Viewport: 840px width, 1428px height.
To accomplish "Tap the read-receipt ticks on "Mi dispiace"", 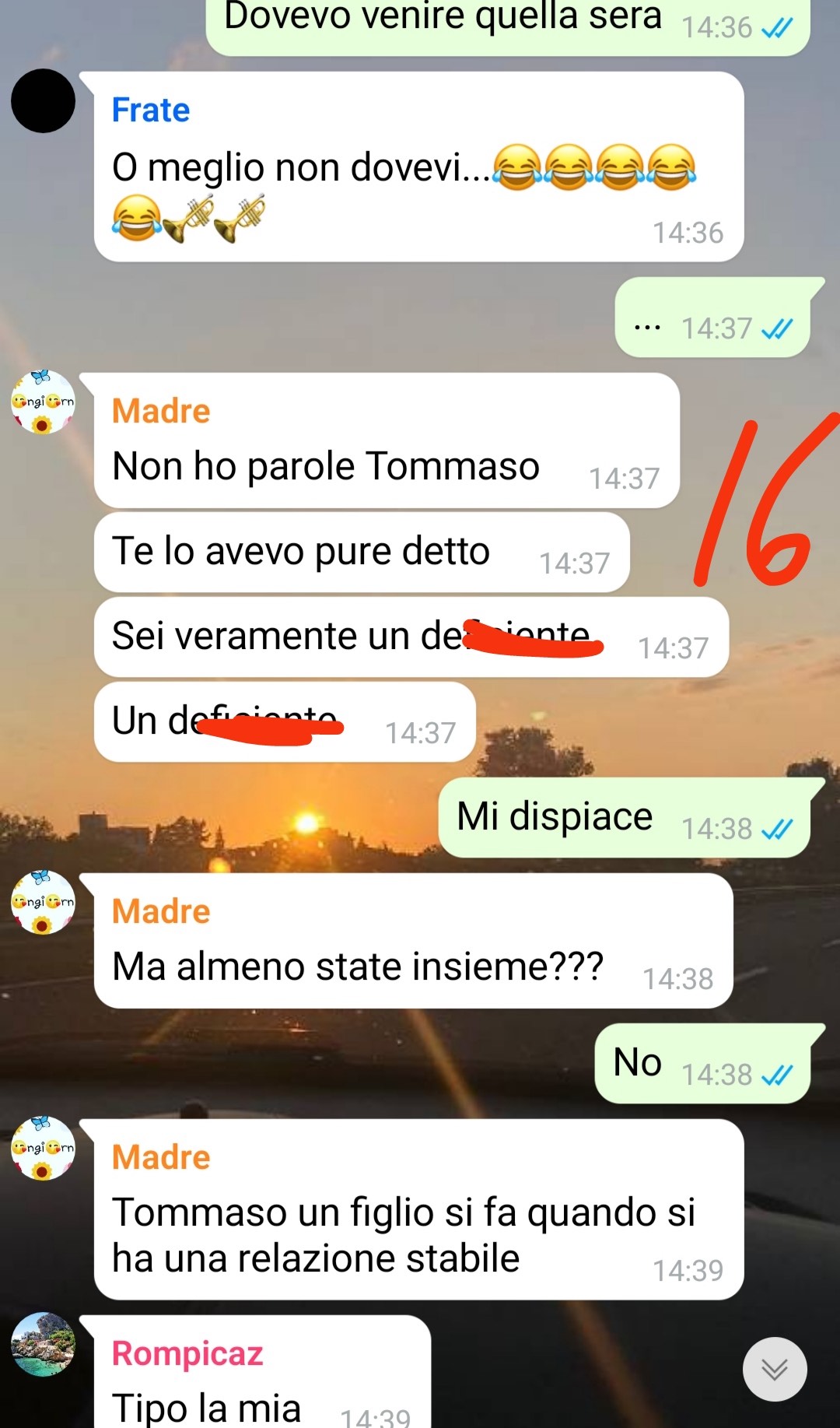I will coord(777,830).
